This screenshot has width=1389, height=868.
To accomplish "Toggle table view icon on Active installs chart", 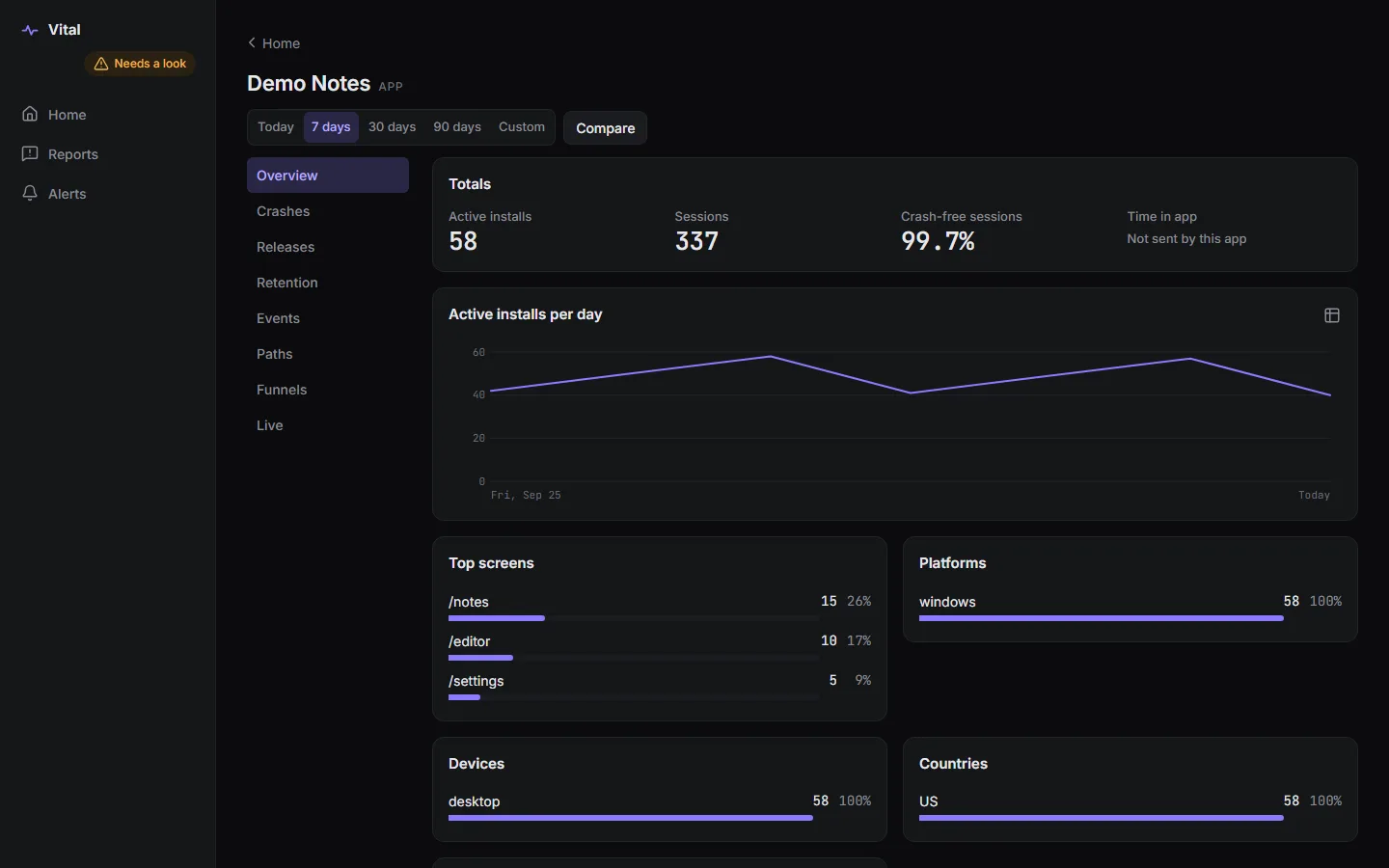I will pyautogui.click(x=1332, y=315).
